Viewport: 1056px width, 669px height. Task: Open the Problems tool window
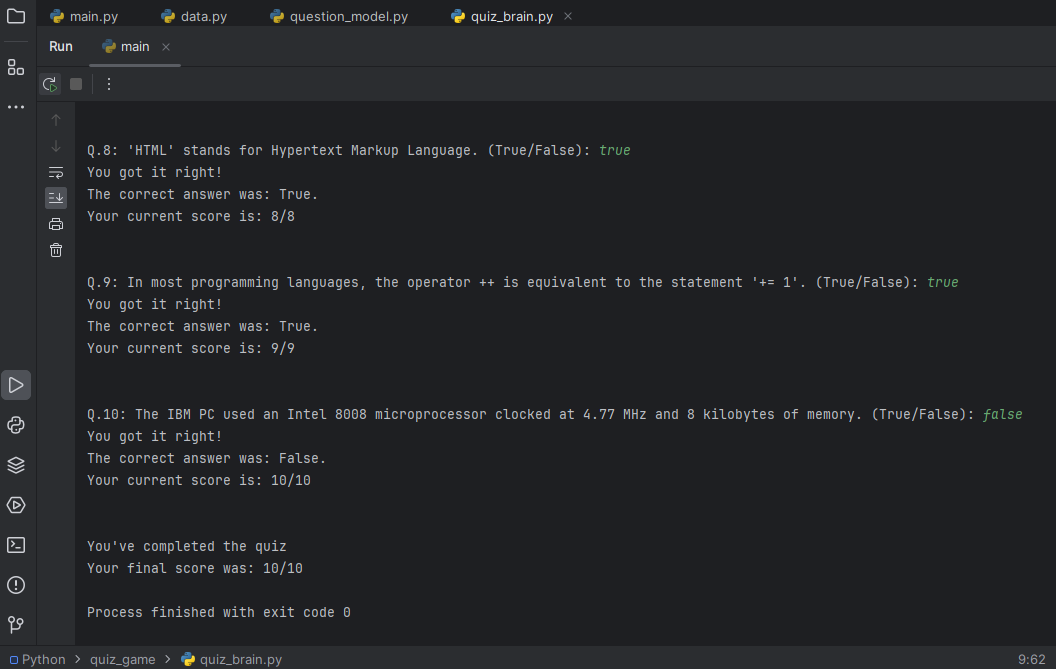[x=16, y=585]
